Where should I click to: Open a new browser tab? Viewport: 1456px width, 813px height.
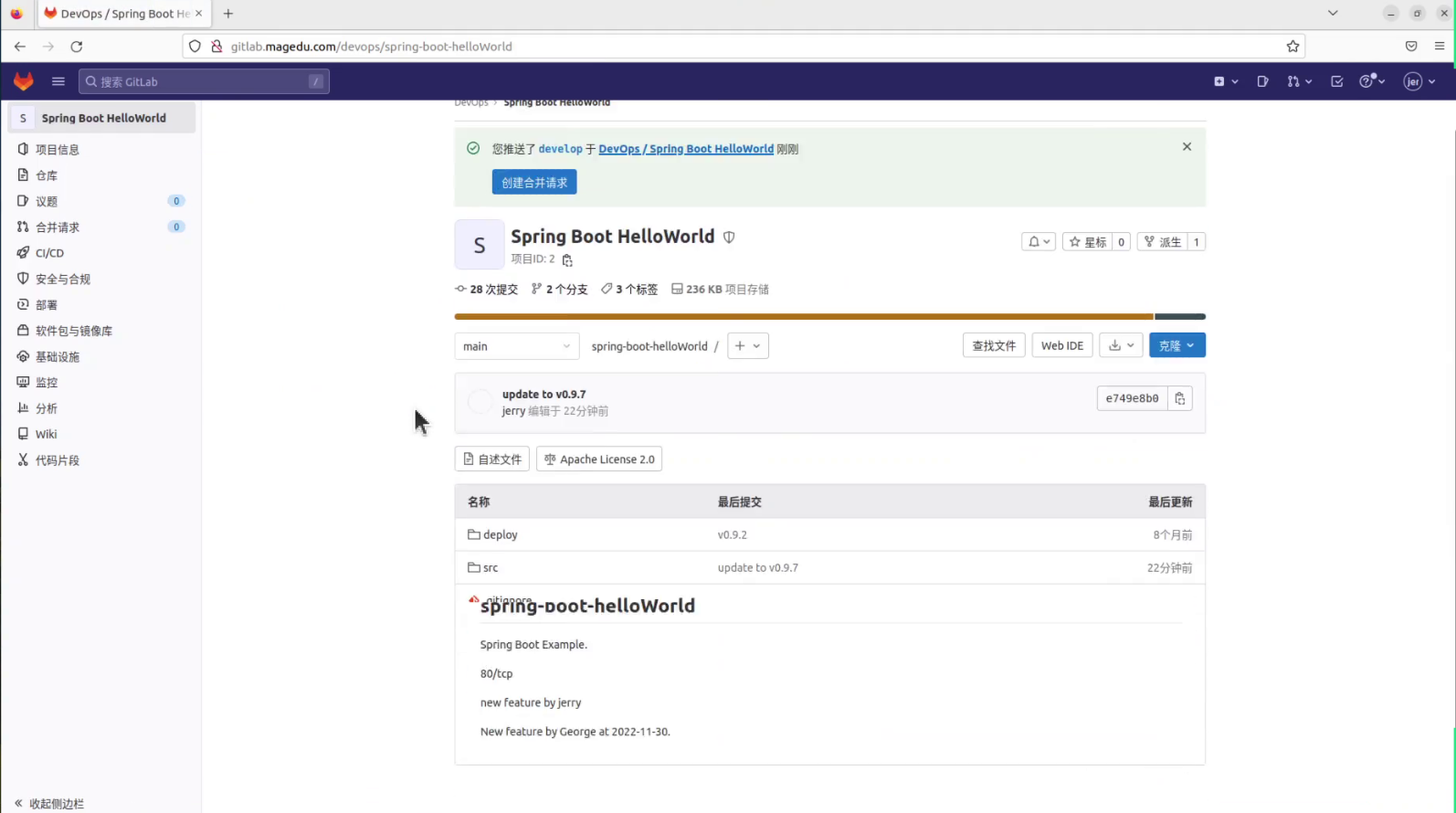[228, 14]
